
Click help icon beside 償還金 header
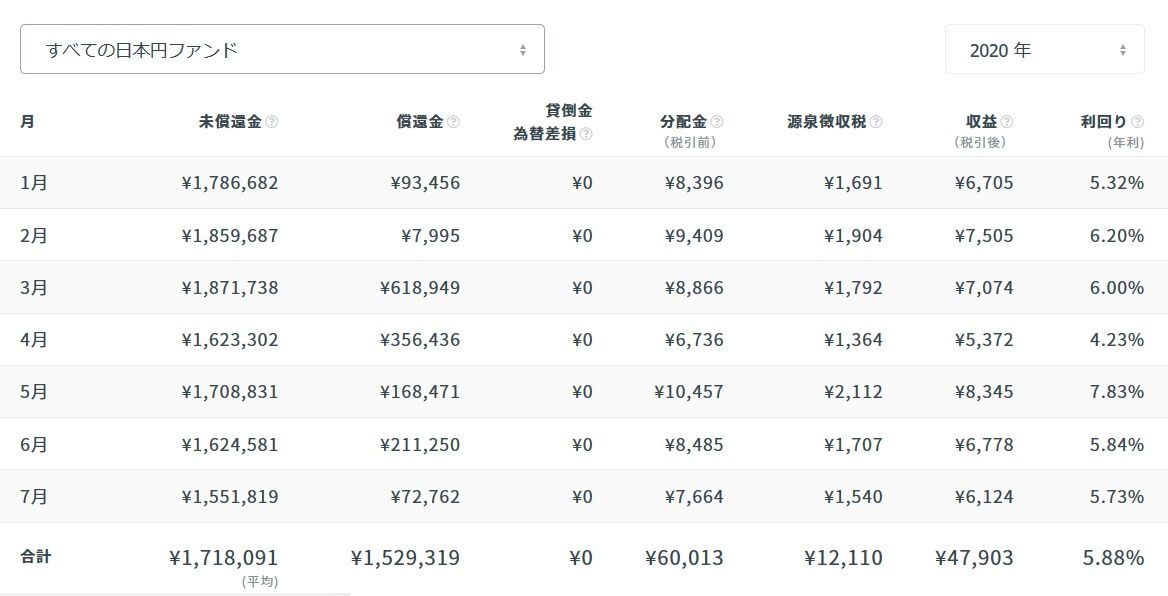point(453,121)
